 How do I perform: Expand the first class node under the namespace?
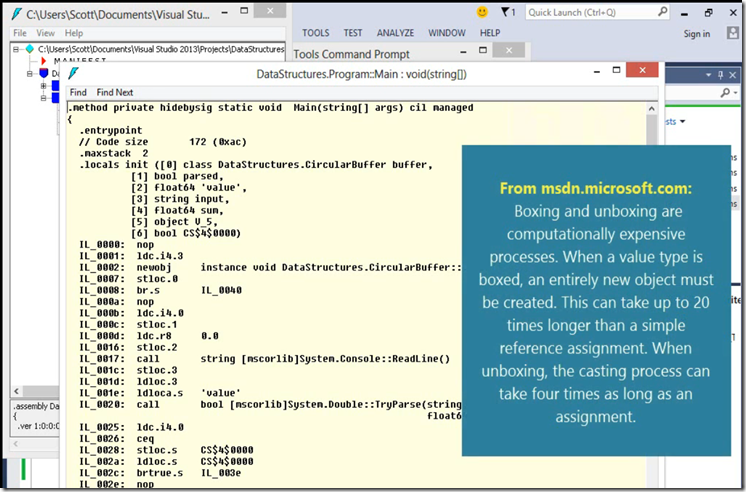[x=43, y=86]
